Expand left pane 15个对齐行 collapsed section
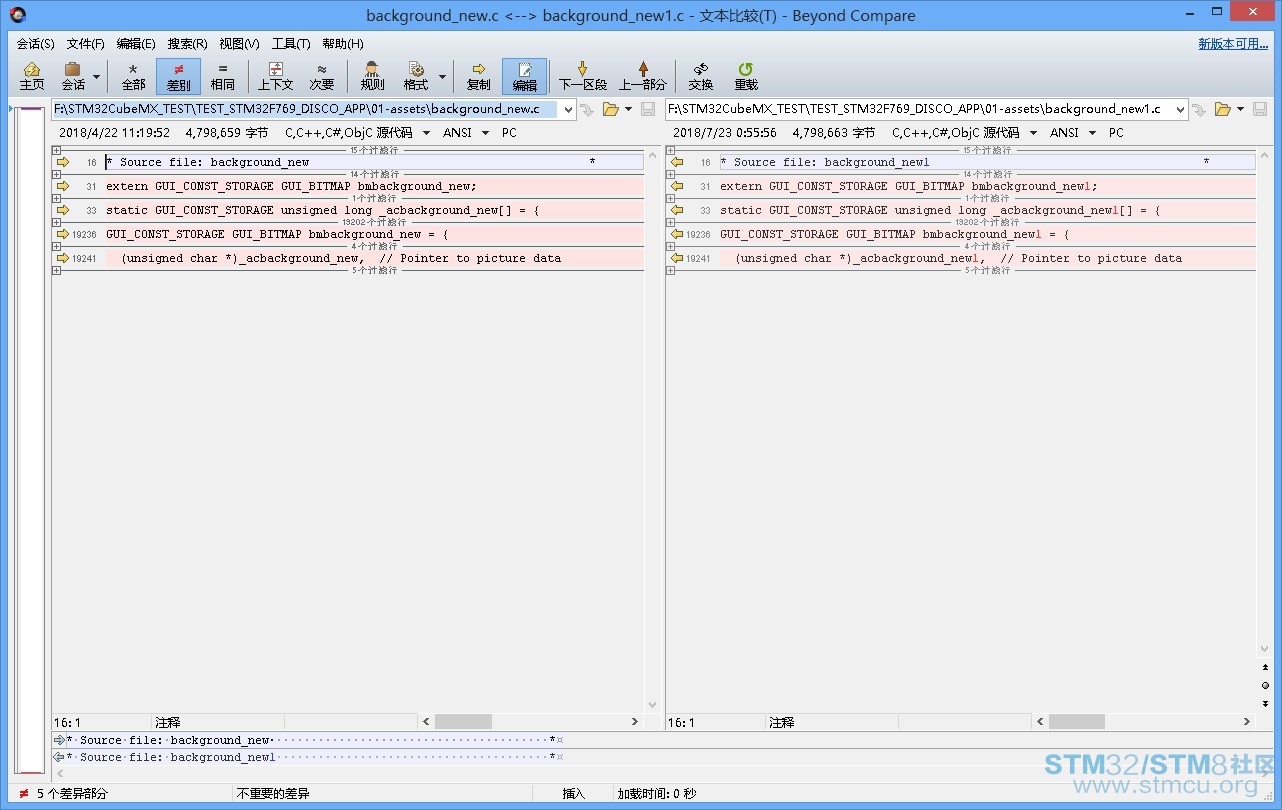This screenshot has width=1282, height=810. click(x=57, y=150)
